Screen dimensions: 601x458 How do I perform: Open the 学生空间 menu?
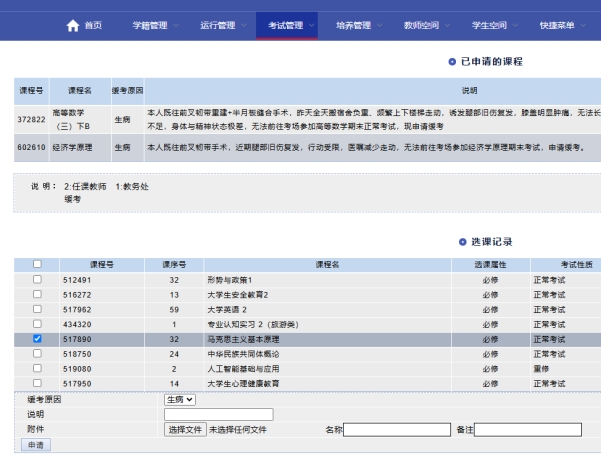click(x=489, y=26)
